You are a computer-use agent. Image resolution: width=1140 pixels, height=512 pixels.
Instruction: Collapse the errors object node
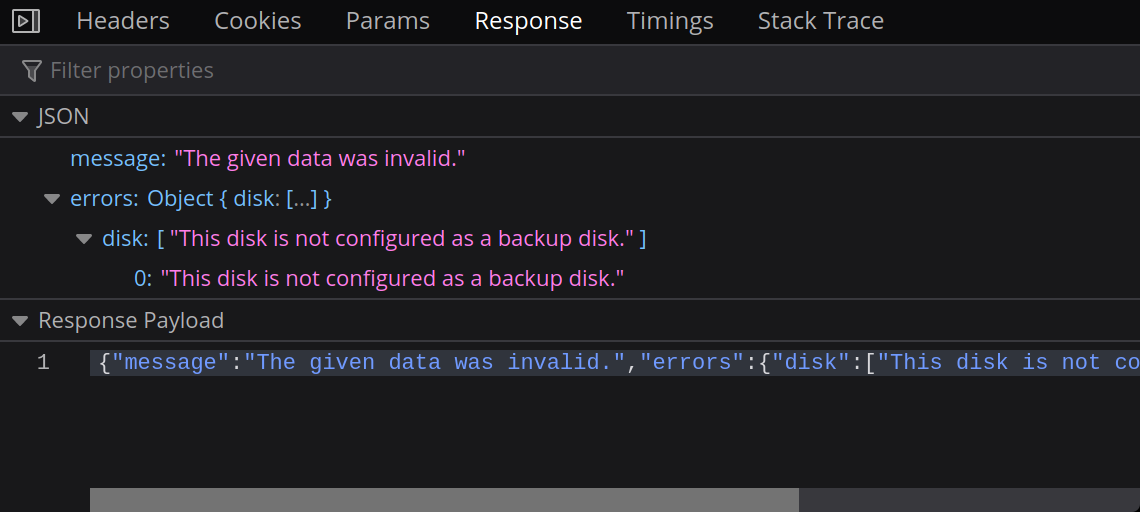(x=51, y=199)
